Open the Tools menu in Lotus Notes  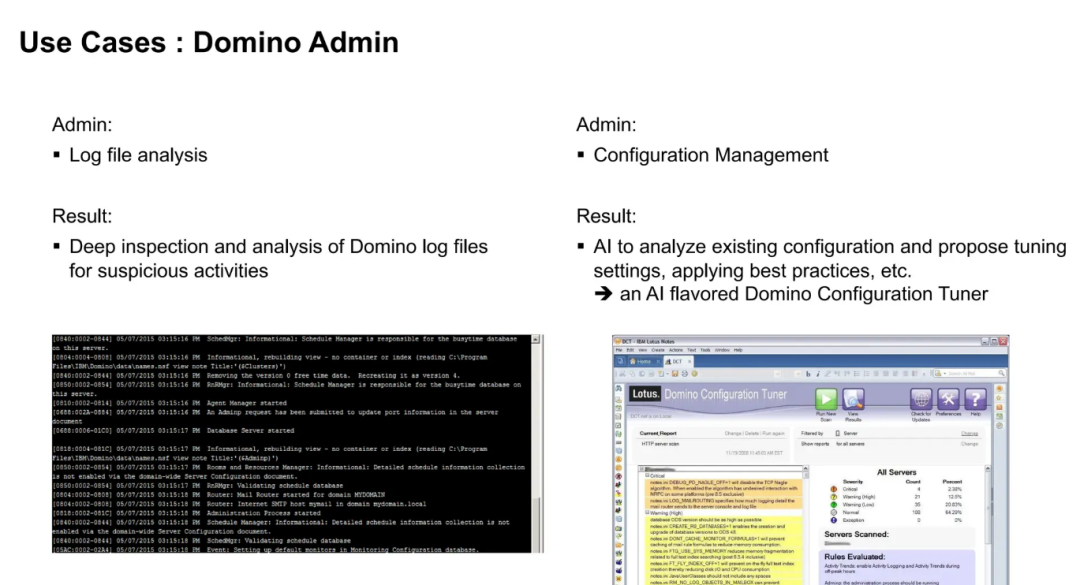pos(705,350)
